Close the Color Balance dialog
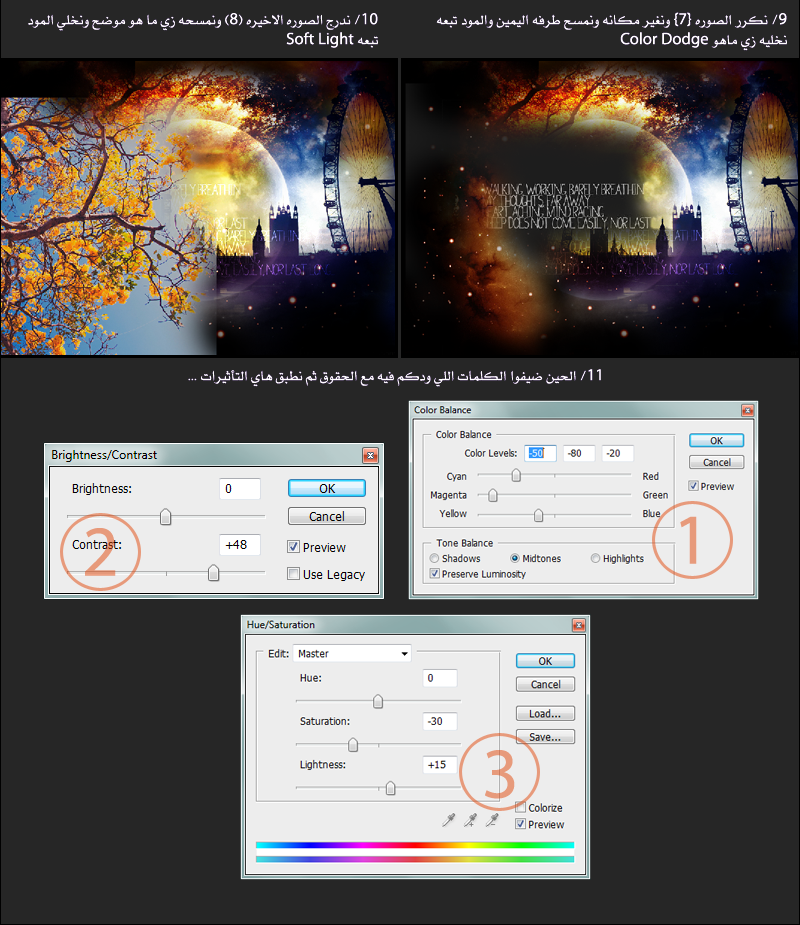This screenshot has width=800, height=925. pyautogui.click(x=747, y=410)
